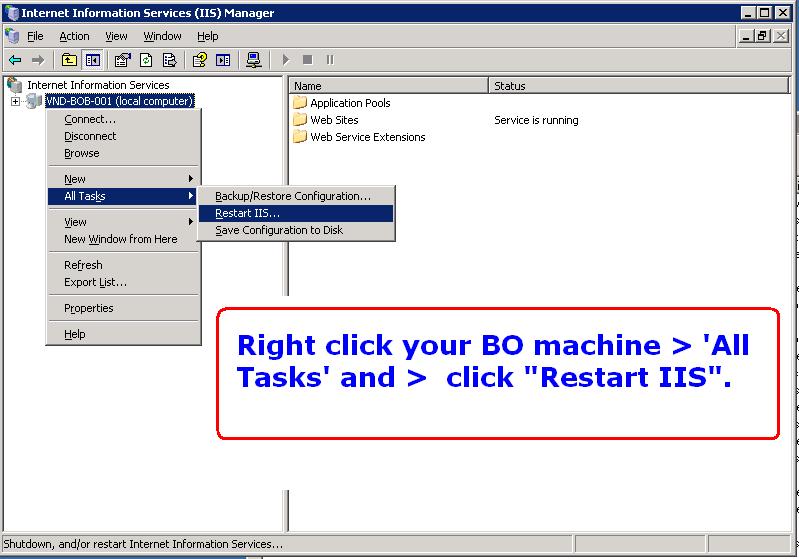799x559 pixels.
Task: Choose Disconnect from context menu
Action: (x=123, y=136)
